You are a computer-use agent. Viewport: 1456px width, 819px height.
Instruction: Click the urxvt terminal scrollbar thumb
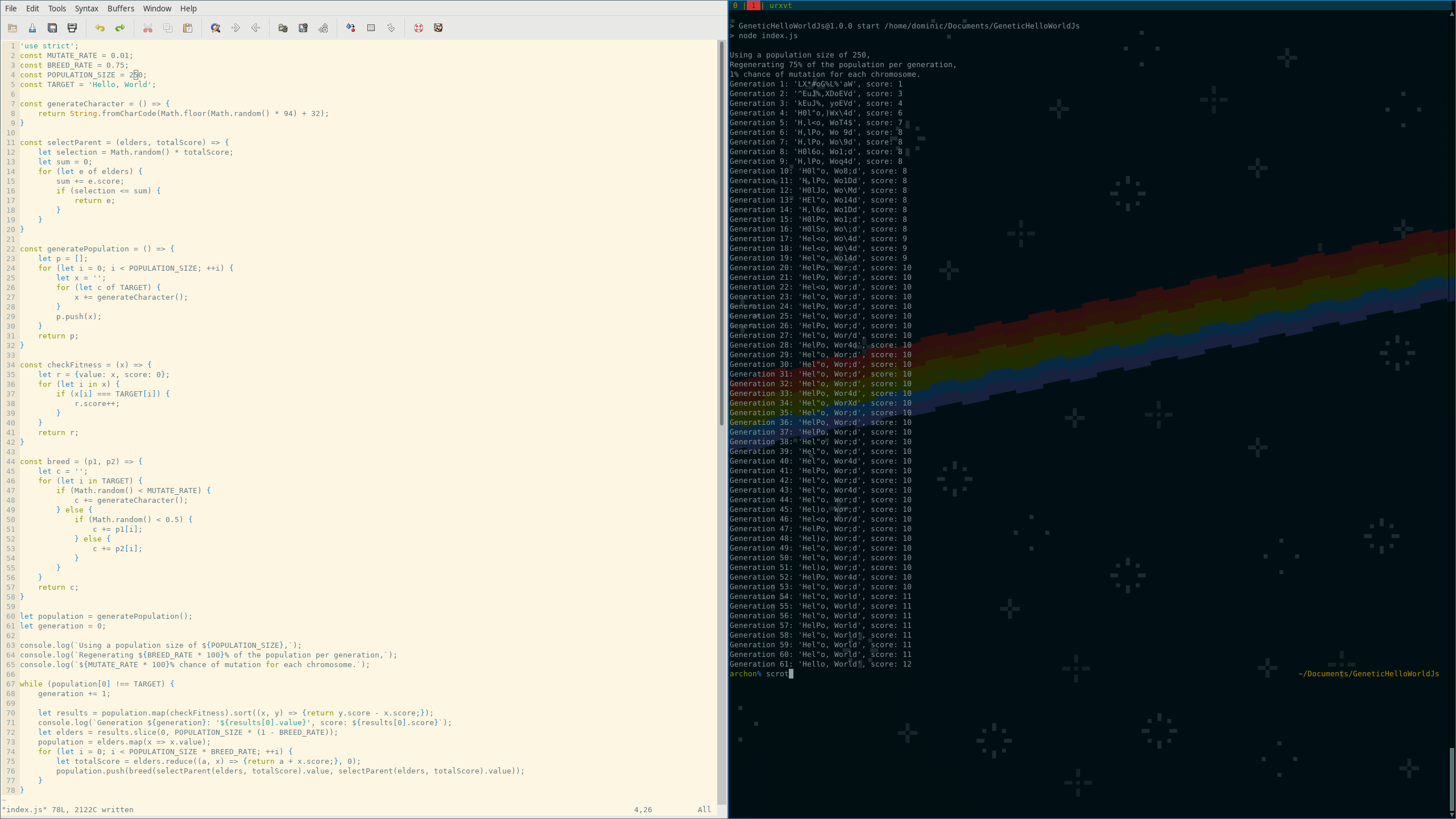(x=1451, y=778)
